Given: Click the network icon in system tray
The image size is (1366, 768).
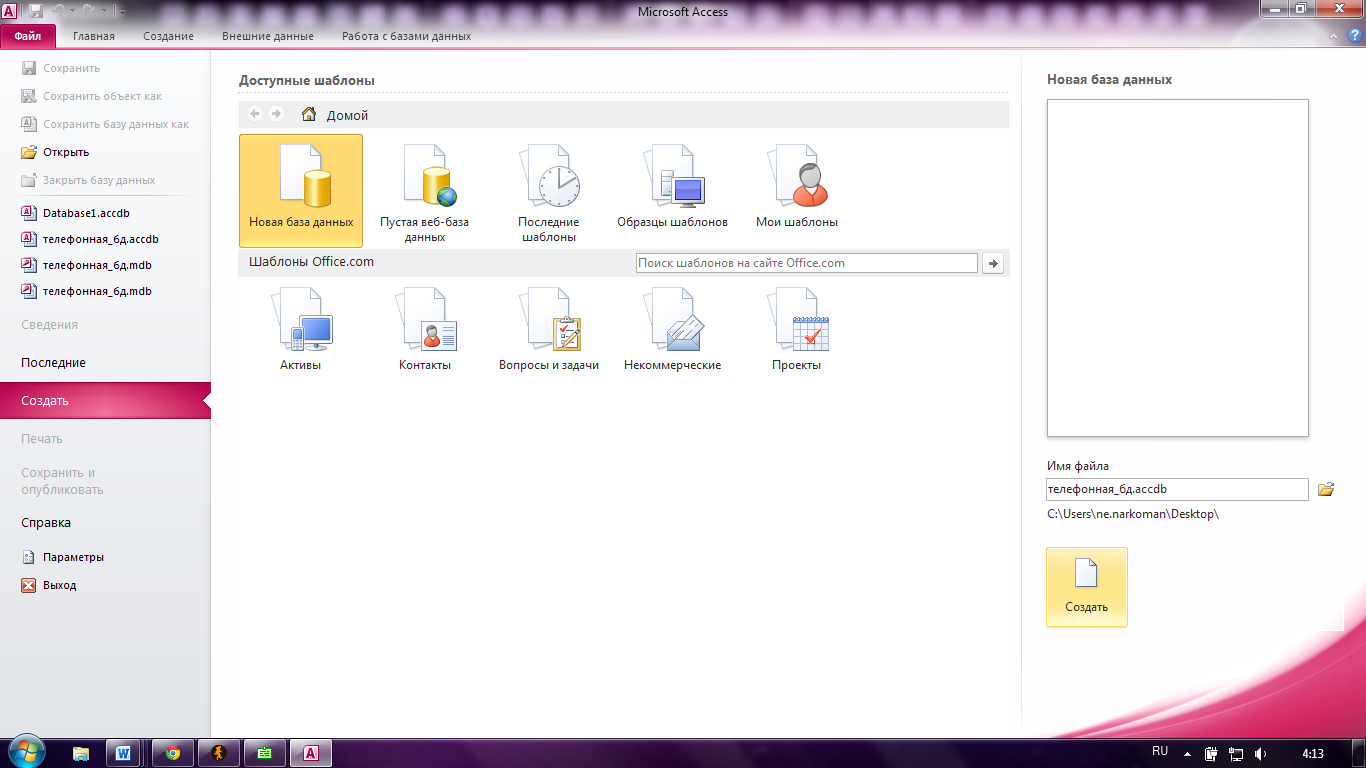Looking at the screenshot, I should pyautogui.click(x=1236, y=753).
